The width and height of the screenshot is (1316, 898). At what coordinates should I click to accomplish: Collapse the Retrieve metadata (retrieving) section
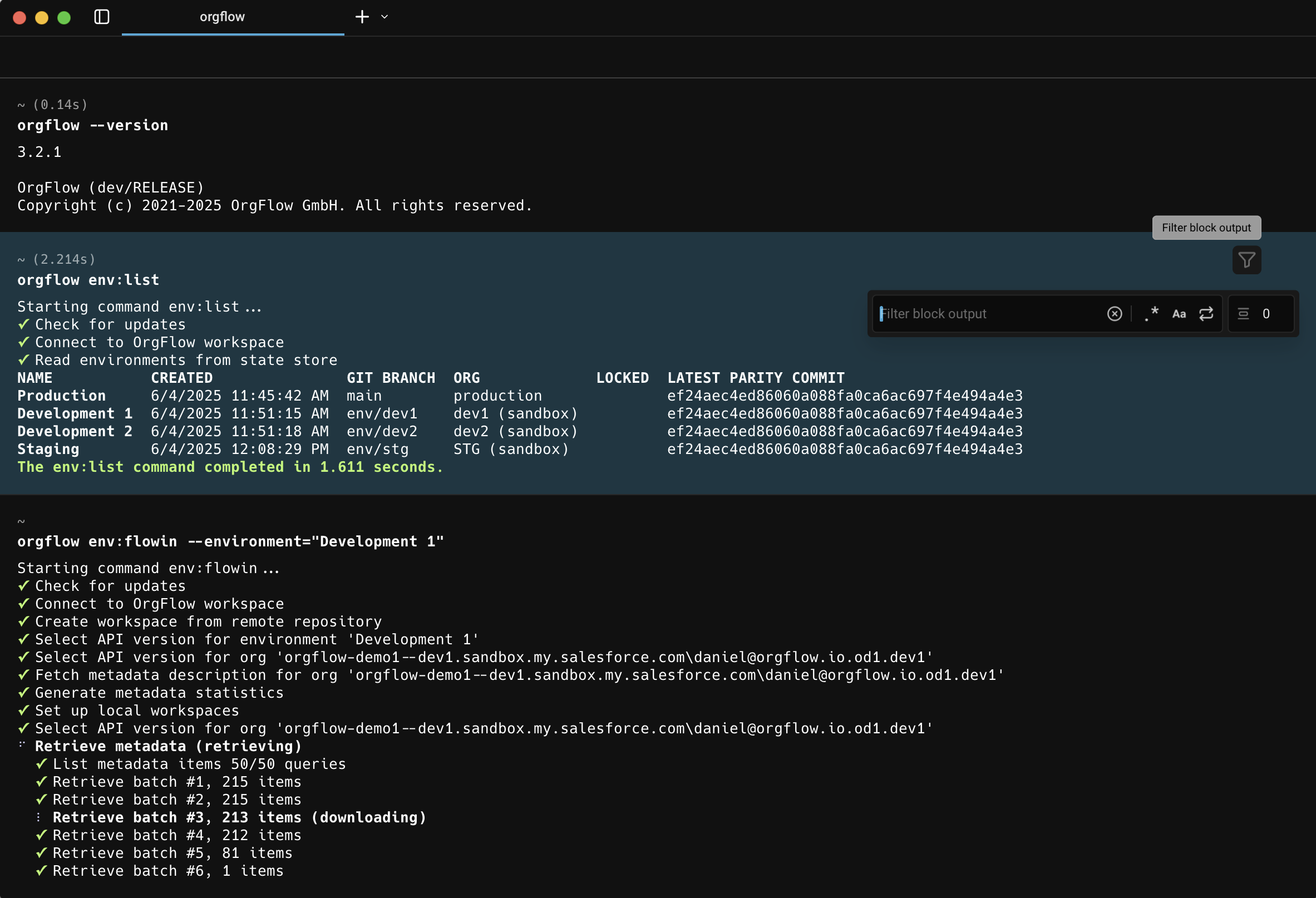[x=22, y=746]
